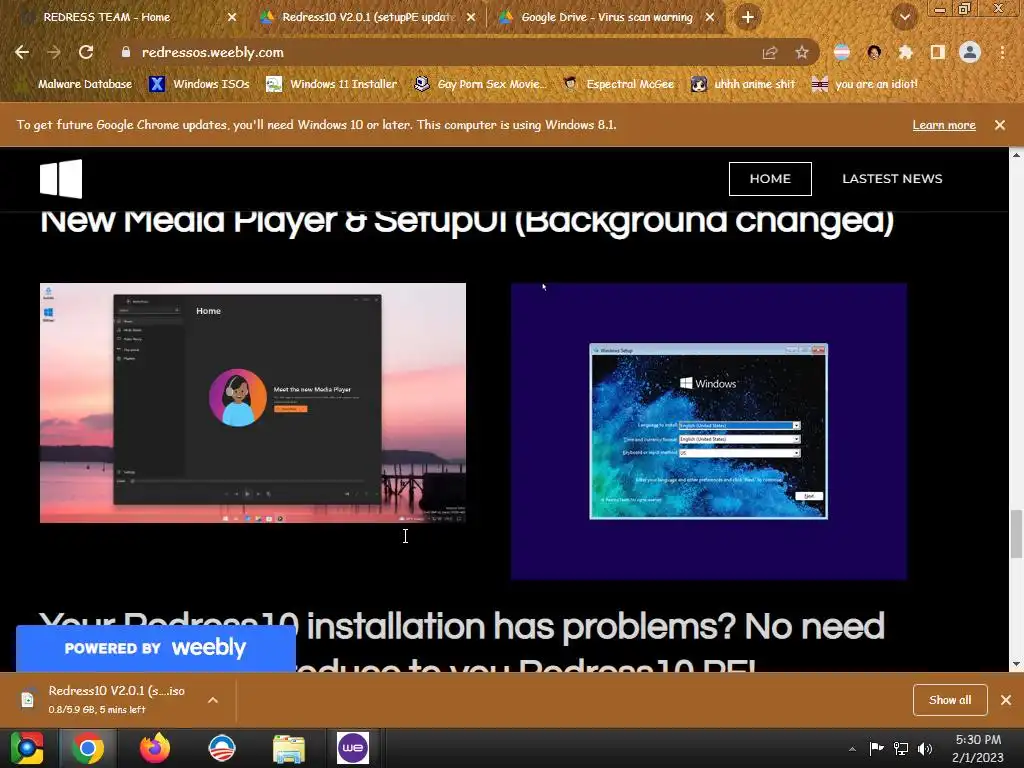Click the volume speaker tray icon
The image size is (1024, 768).
tap(925, 749)
